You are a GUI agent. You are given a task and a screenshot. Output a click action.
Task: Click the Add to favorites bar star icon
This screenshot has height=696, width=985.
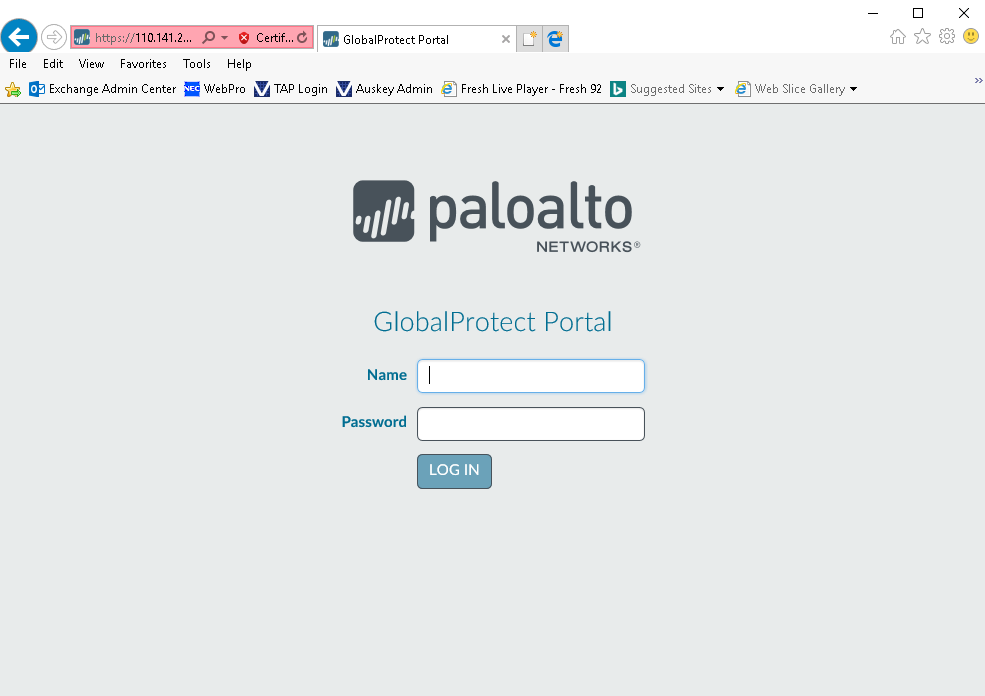(13, 89)
